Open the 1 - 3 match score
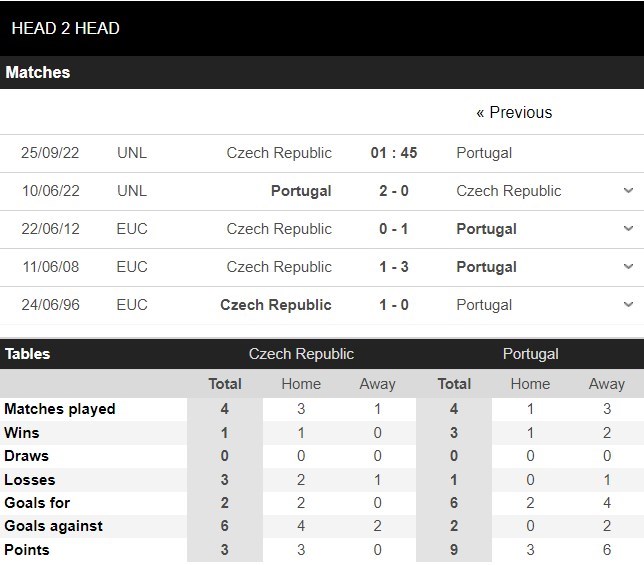 [393, 267]
